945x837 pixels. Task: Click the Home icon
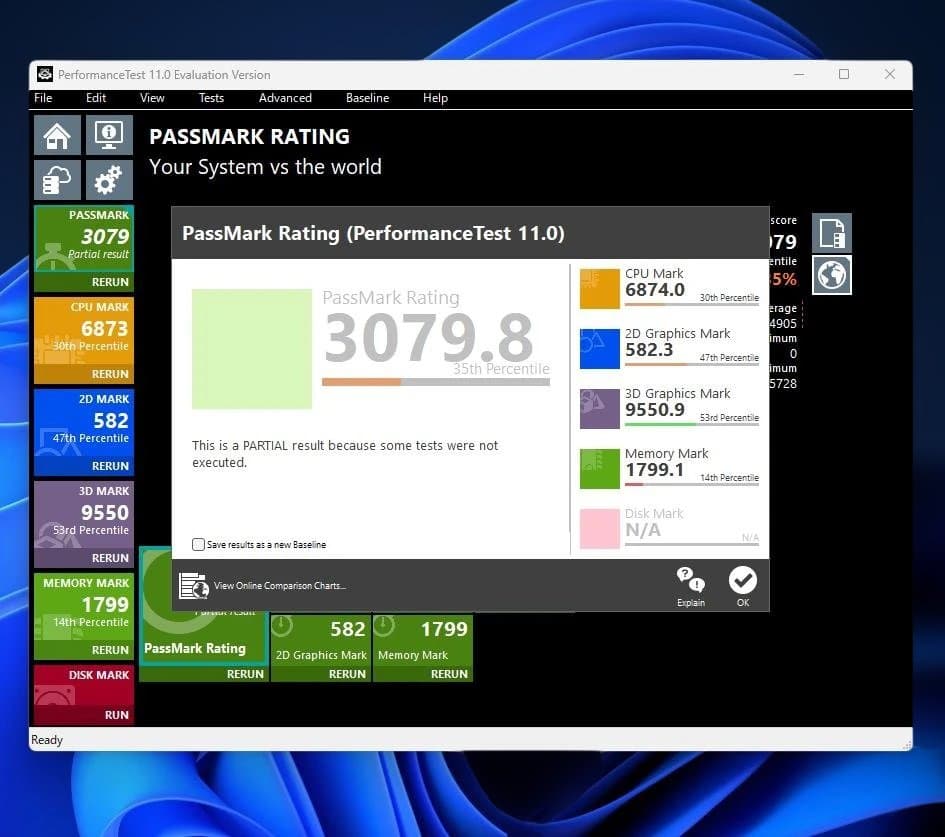click(57, 135)
